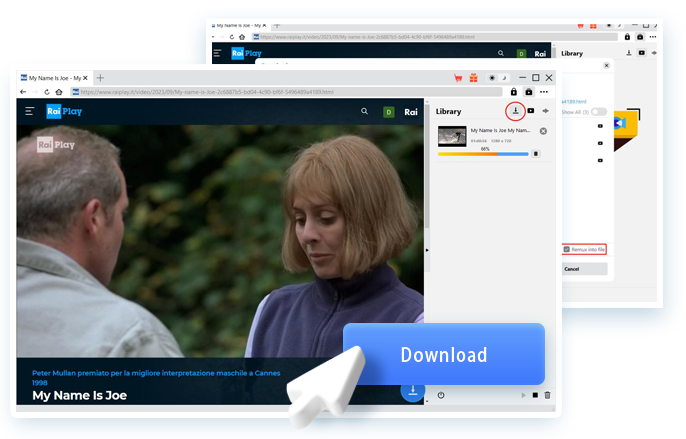
Task: Close the My Name Is Joe tab
Action: 85,78
